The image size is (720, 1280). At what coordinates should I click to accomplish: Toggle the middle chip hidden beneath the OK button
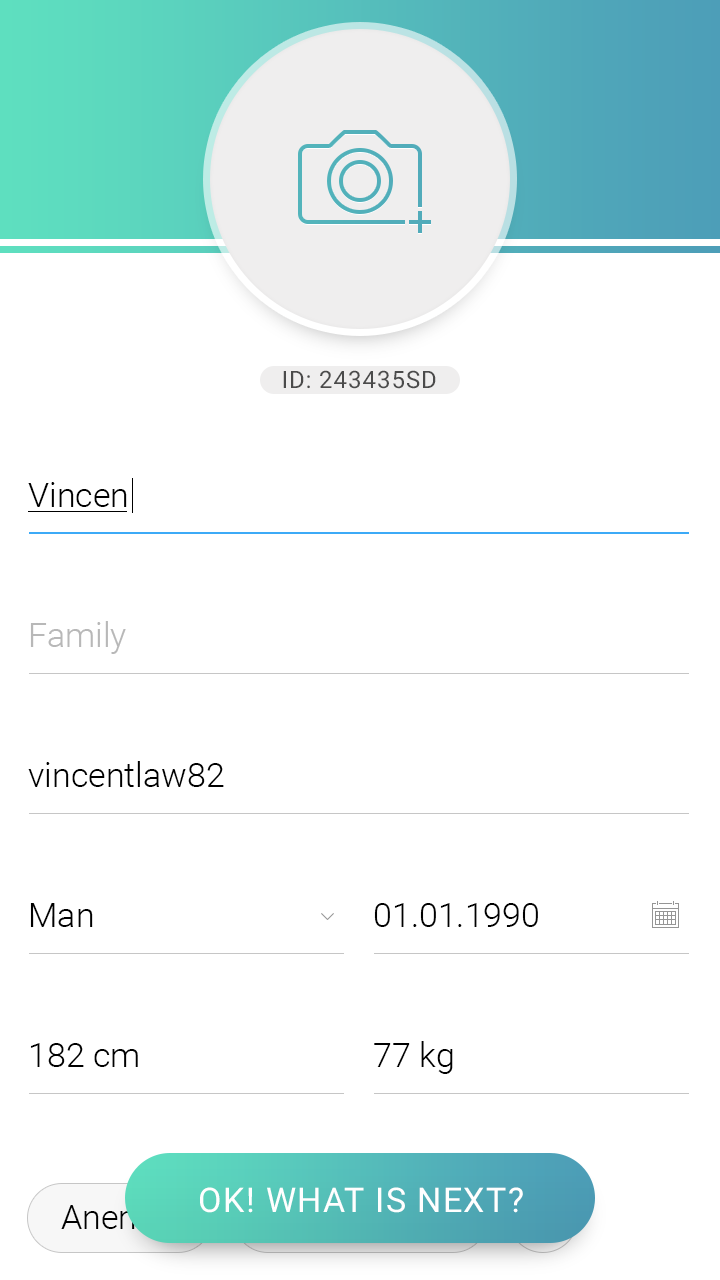(x=360, y=1248)
